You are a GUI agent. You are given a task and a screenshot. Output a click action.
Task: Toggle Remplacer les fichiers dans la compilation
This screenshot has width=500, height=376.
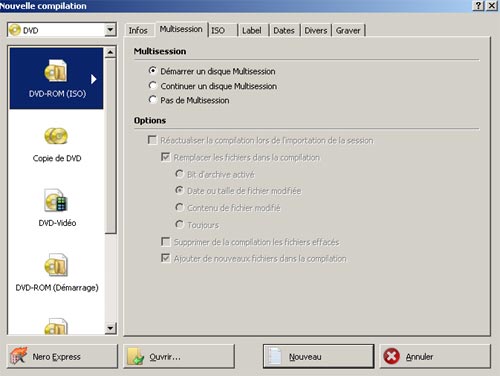coord(166,157)
